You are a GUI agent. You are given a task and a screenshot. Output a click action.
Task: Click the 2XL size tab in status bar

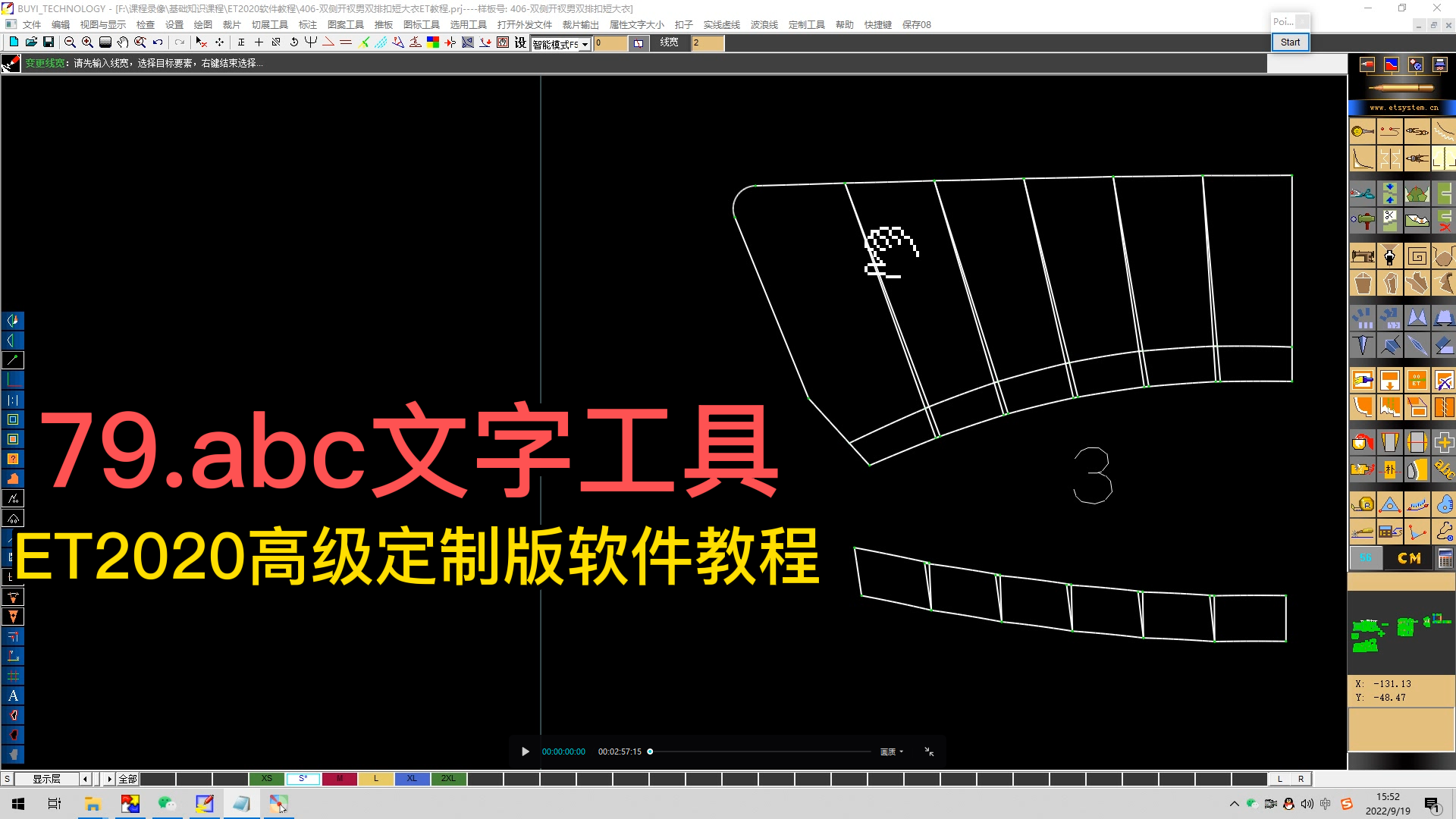[x=449, y=778]
